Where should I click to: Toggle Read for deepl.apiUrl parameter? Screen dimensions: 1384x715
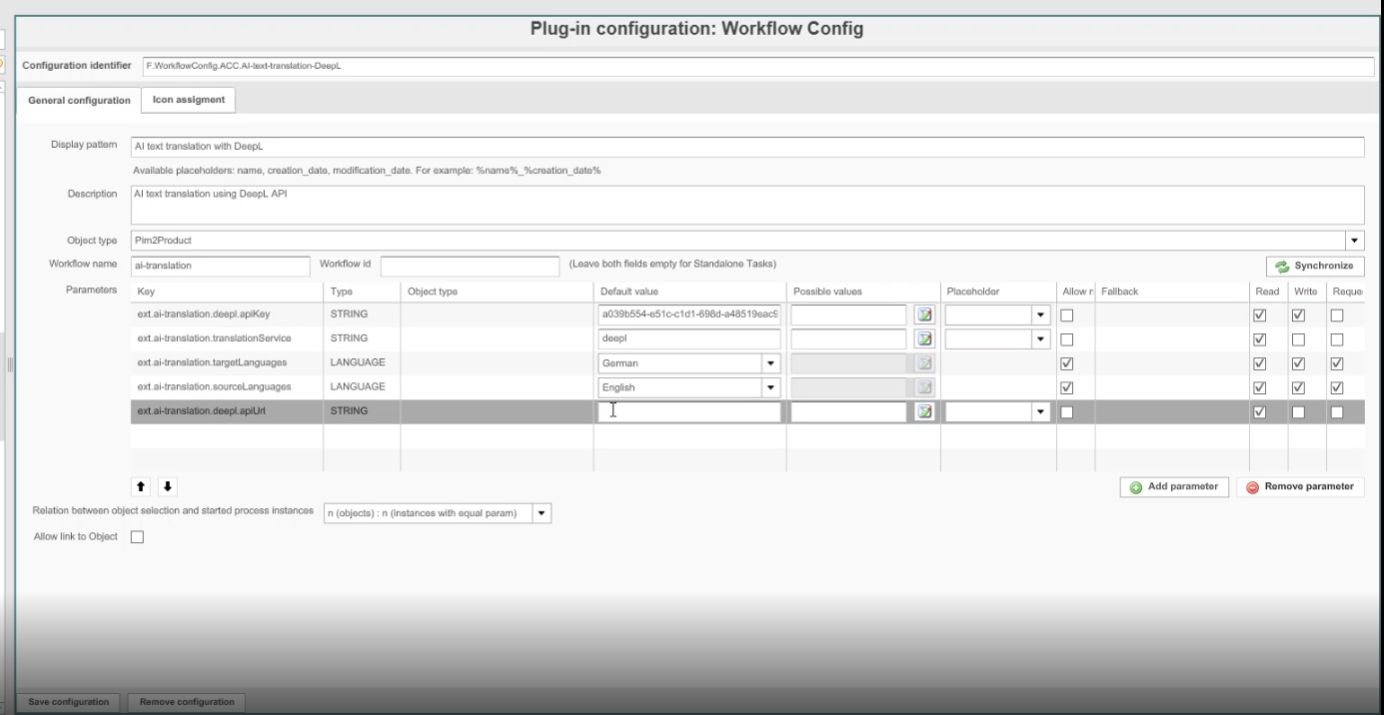pyautogui.click(x=1260, y=411)
